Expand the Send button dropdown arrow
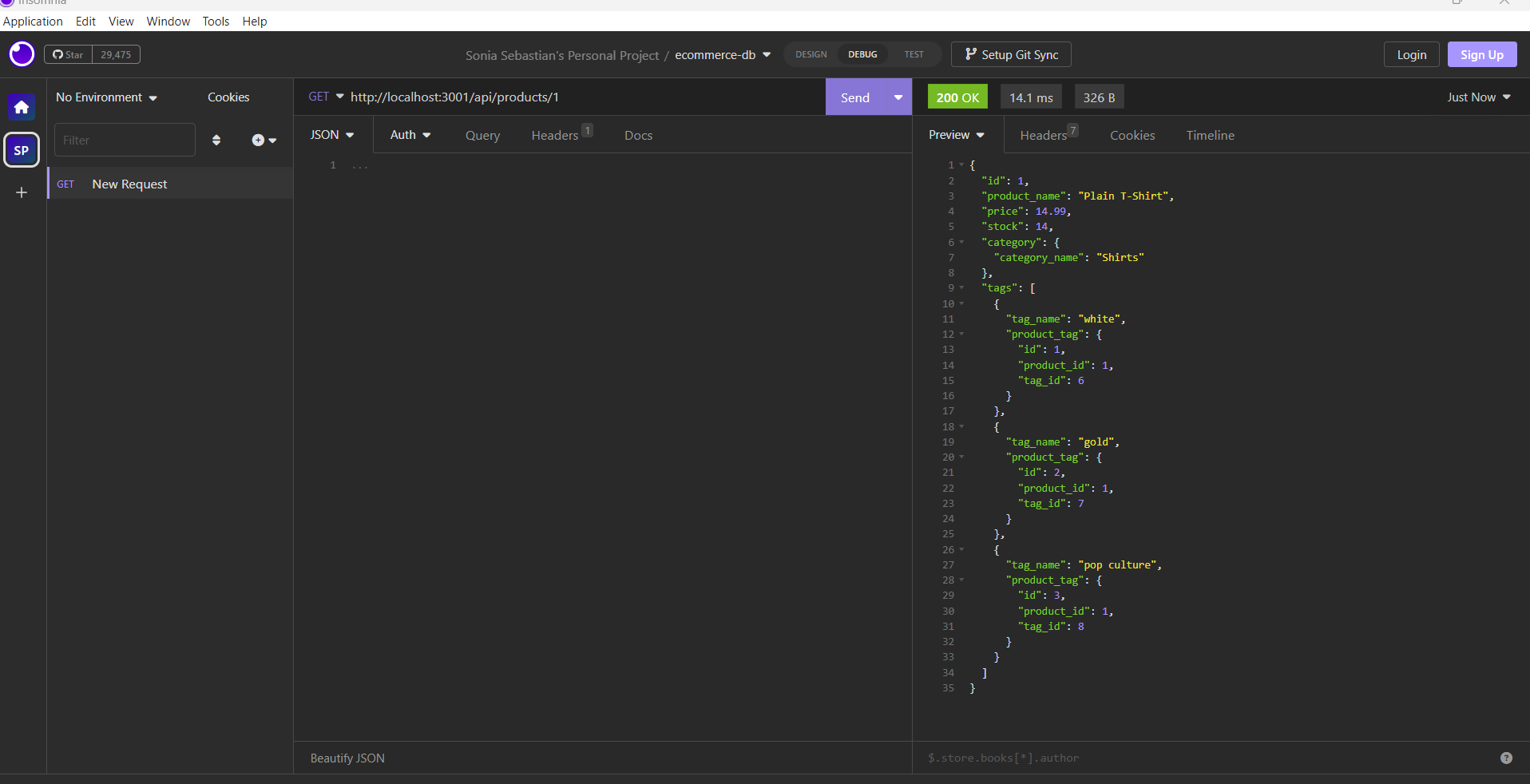The width and height of the screenshot is (1530, 784). click(897, 97)
